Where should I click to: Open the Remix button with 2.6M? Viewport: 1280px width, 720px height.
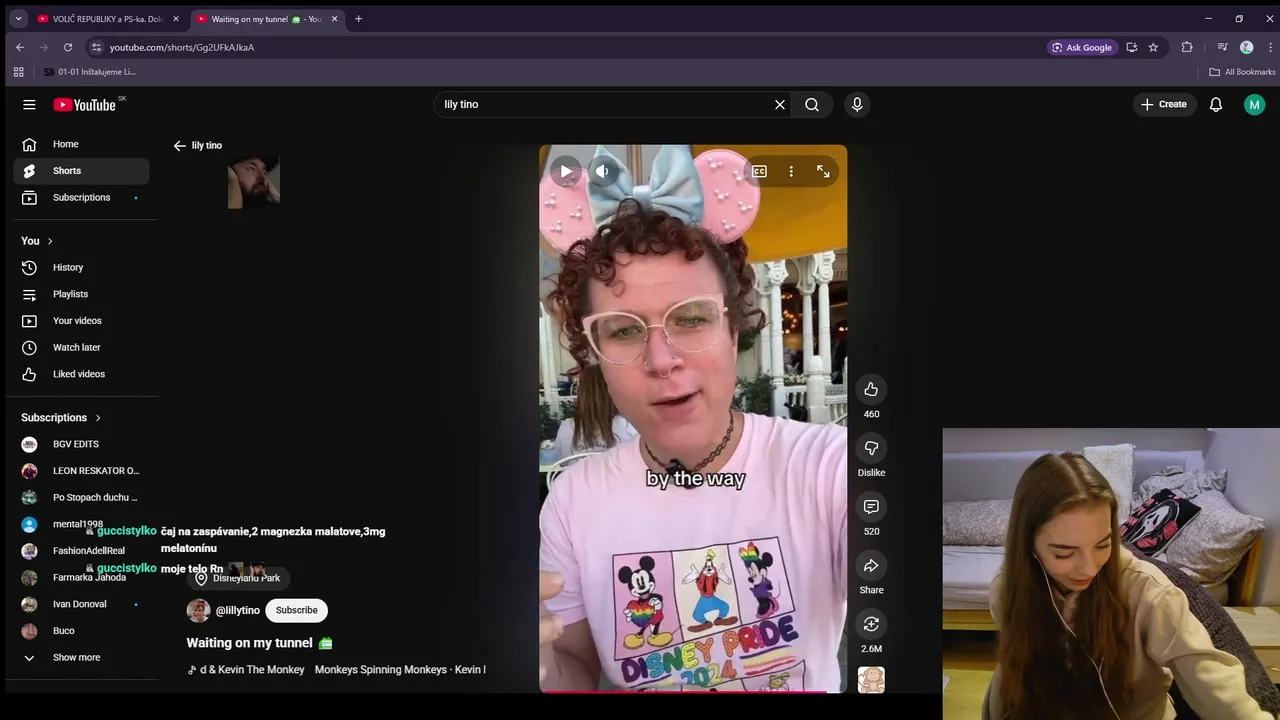[871, 624]
